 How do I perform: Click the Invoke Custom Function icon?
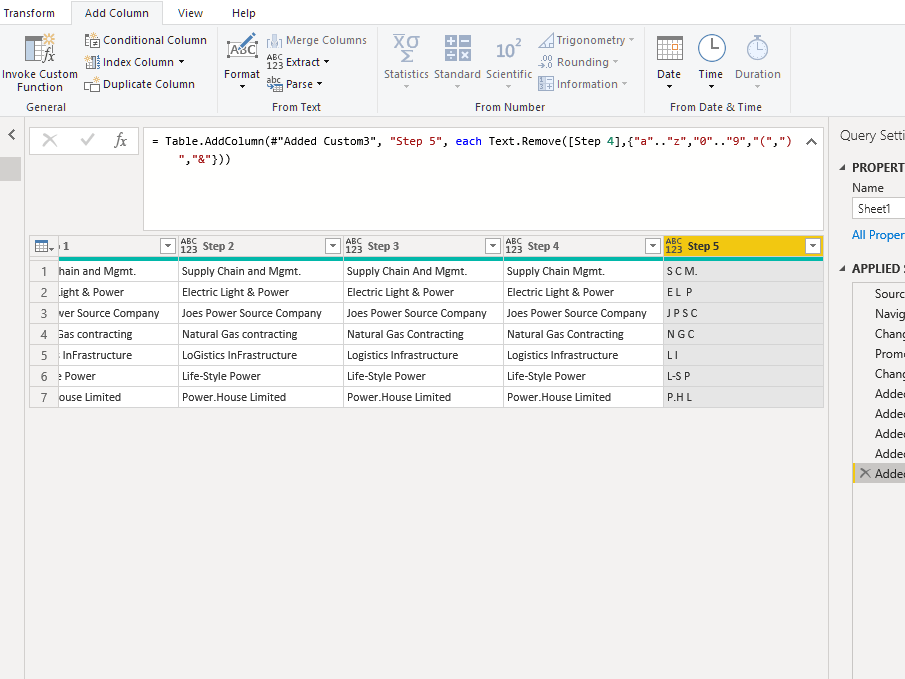40,50
